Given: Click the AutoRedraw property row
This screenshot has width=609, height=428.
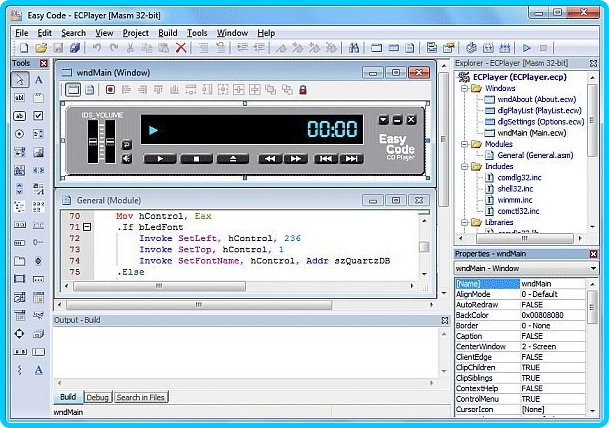Looking at the screenshot, I should 520,304.
